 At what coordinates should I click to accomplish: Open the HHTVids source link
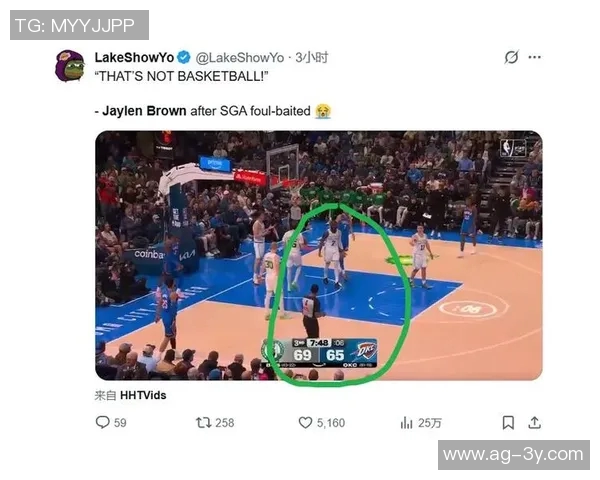coord(143,395)
